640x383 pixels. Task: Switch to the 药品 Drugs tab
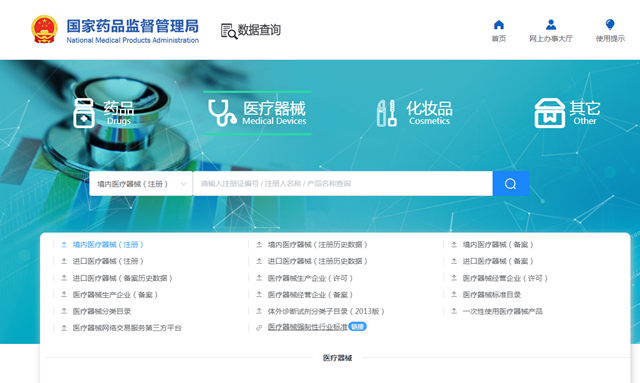pos(104,113)
